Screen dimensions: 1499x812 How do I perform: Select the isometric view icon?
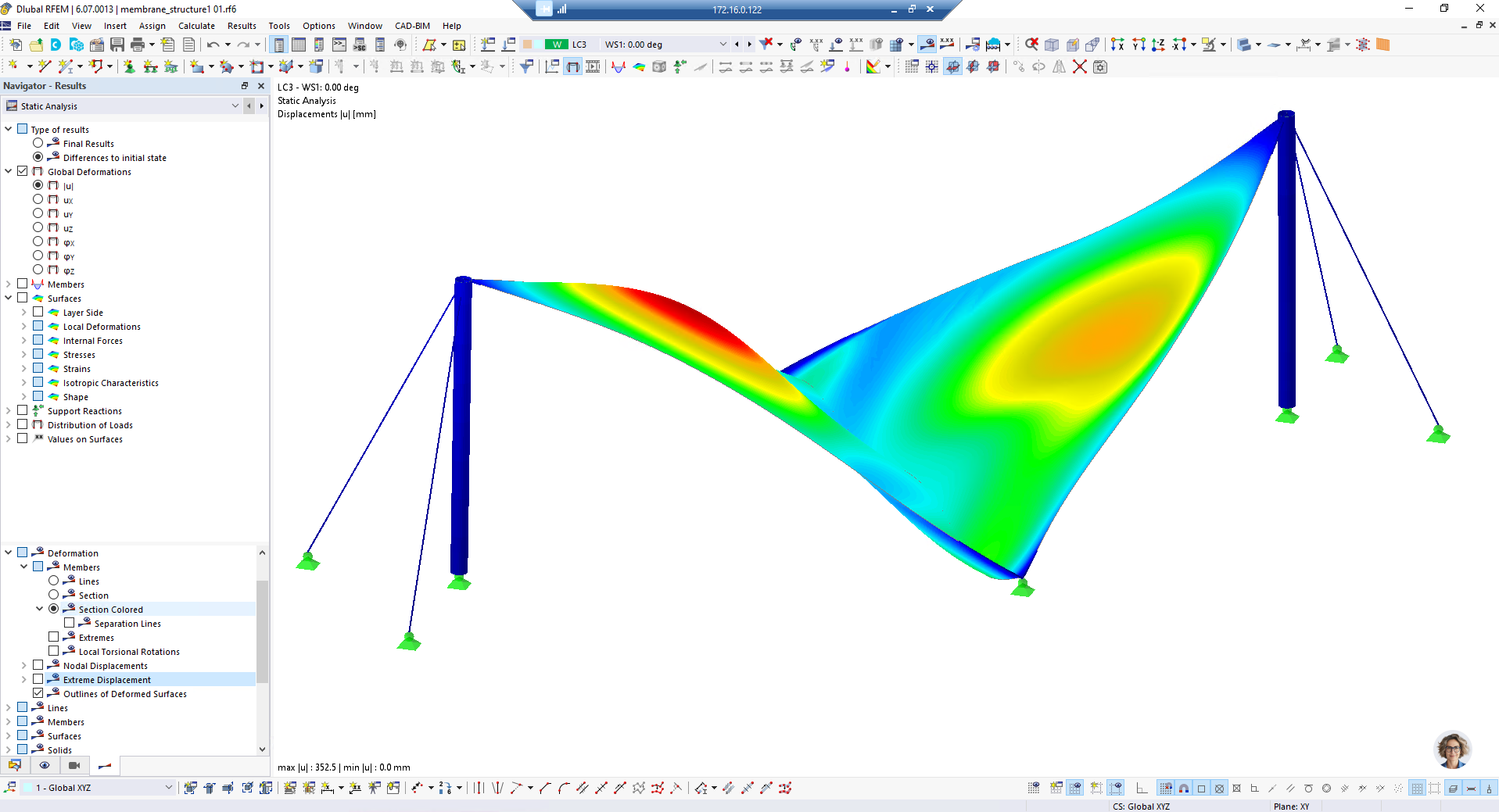click(1051, 45)
